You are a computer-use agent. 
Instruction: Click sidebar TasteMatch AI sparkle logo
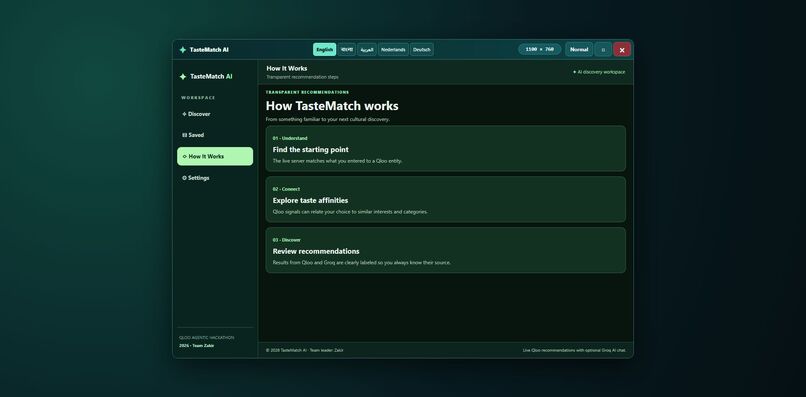point(182,77)
